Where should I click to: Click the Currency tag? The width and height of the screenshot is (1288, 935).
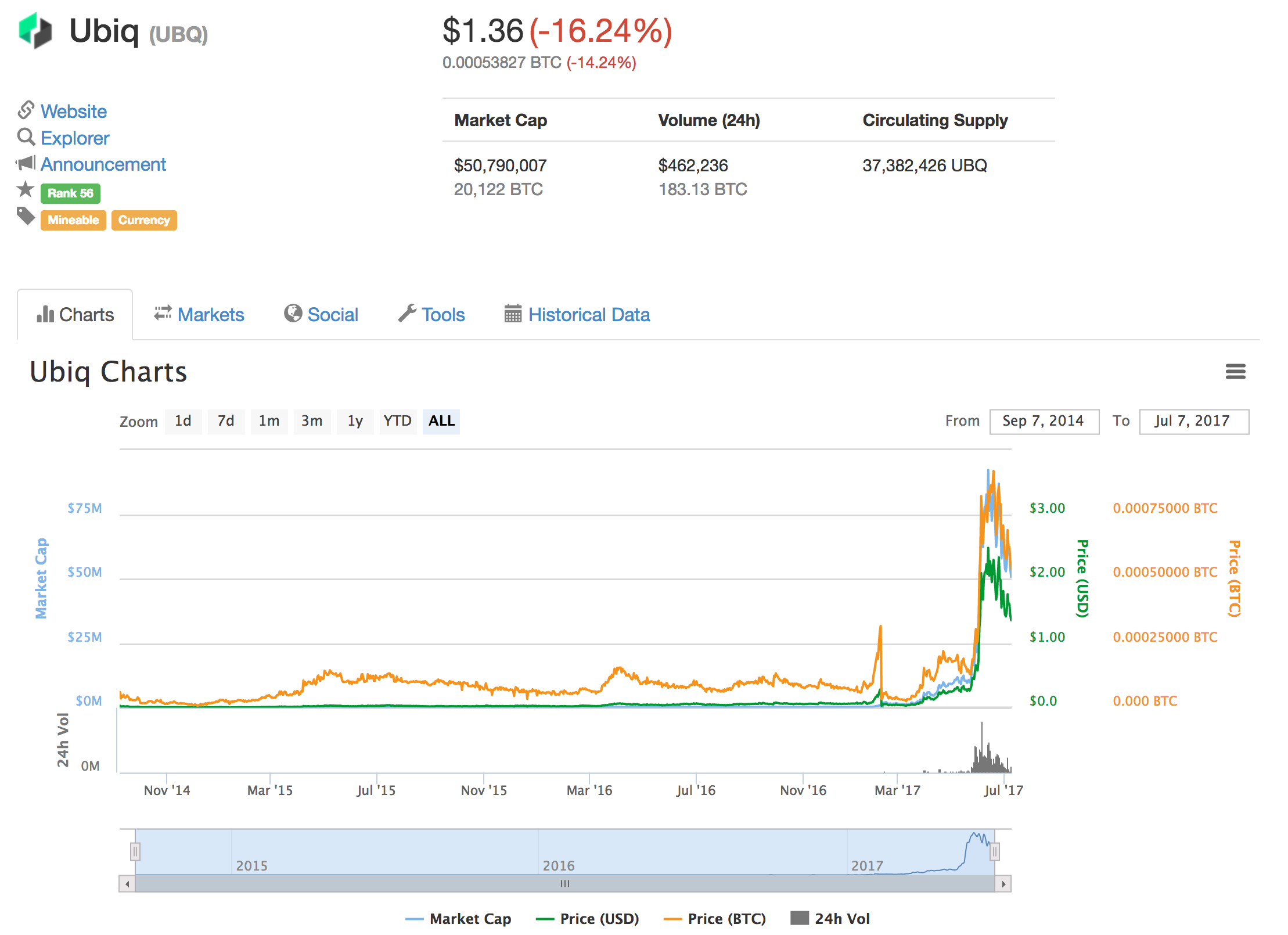144,220
